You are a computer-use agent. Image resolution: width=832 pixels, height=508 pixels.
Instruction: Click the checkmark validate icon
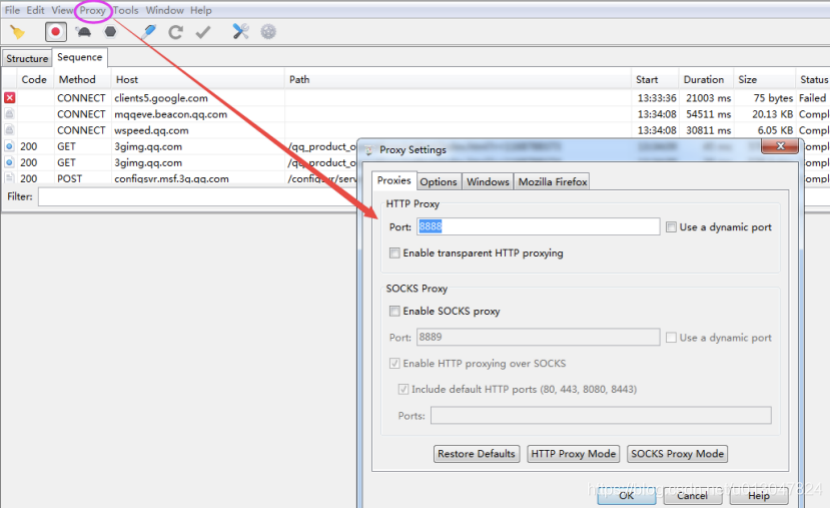(203, 32)
